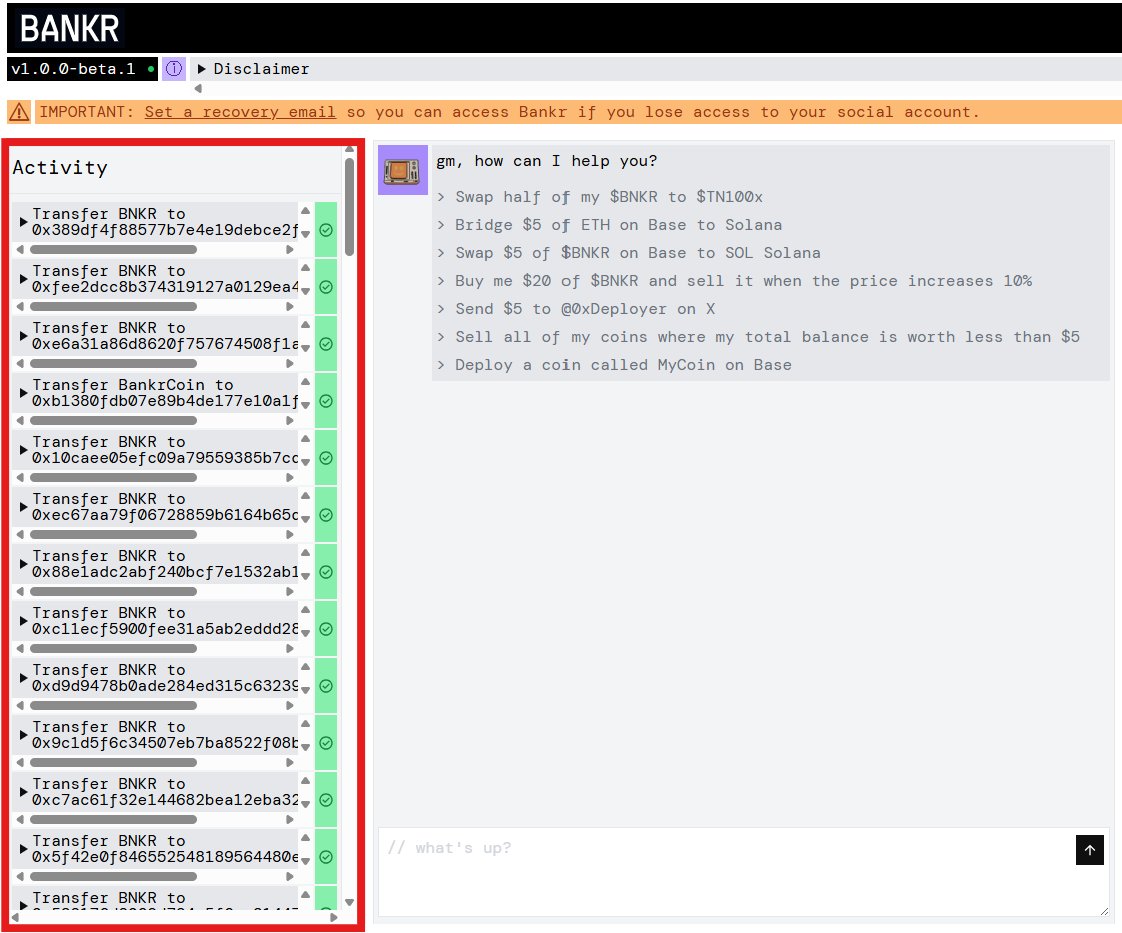Click the green check icon for the 0x10caee05 transfer
The image size is (1122, 933).
tap(326, 458)
